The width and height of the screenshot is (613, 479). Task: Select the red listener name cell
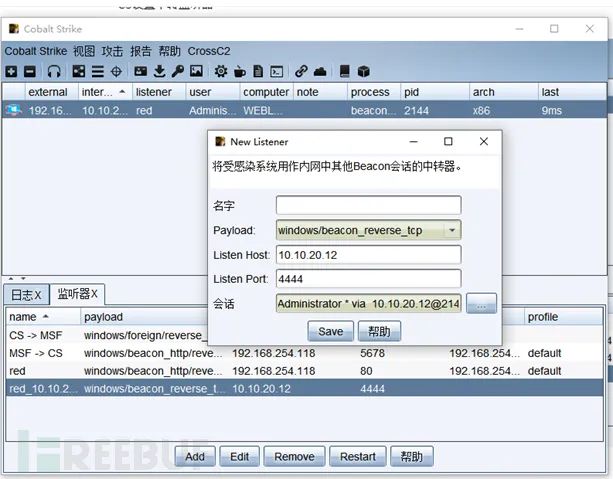click(43, 371)
